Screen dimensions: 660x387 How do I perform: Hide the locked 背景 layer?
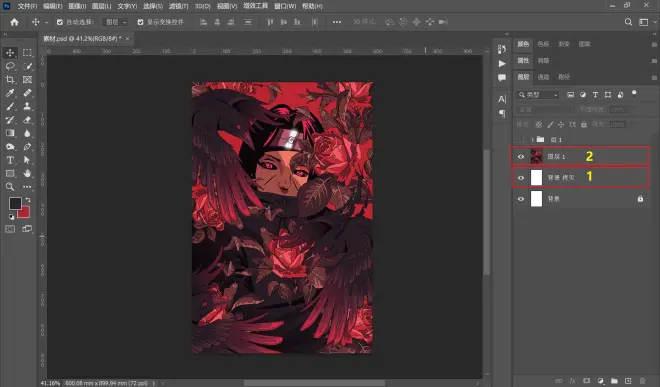click(521, 199)
